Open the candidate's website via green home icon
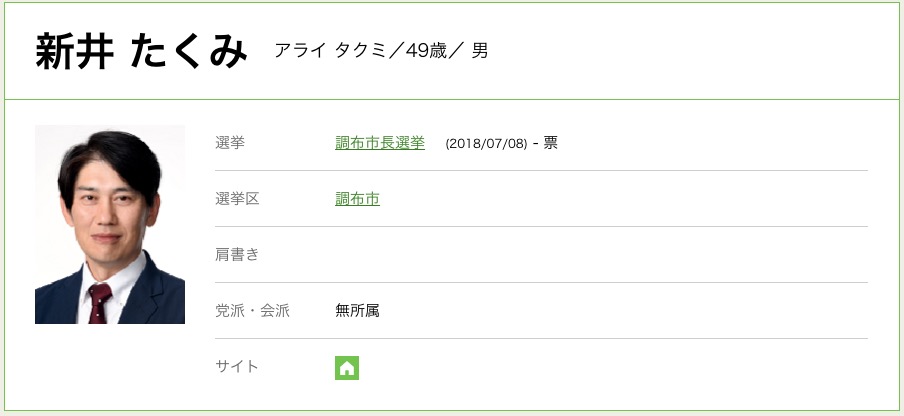 (x=347, y=368)
